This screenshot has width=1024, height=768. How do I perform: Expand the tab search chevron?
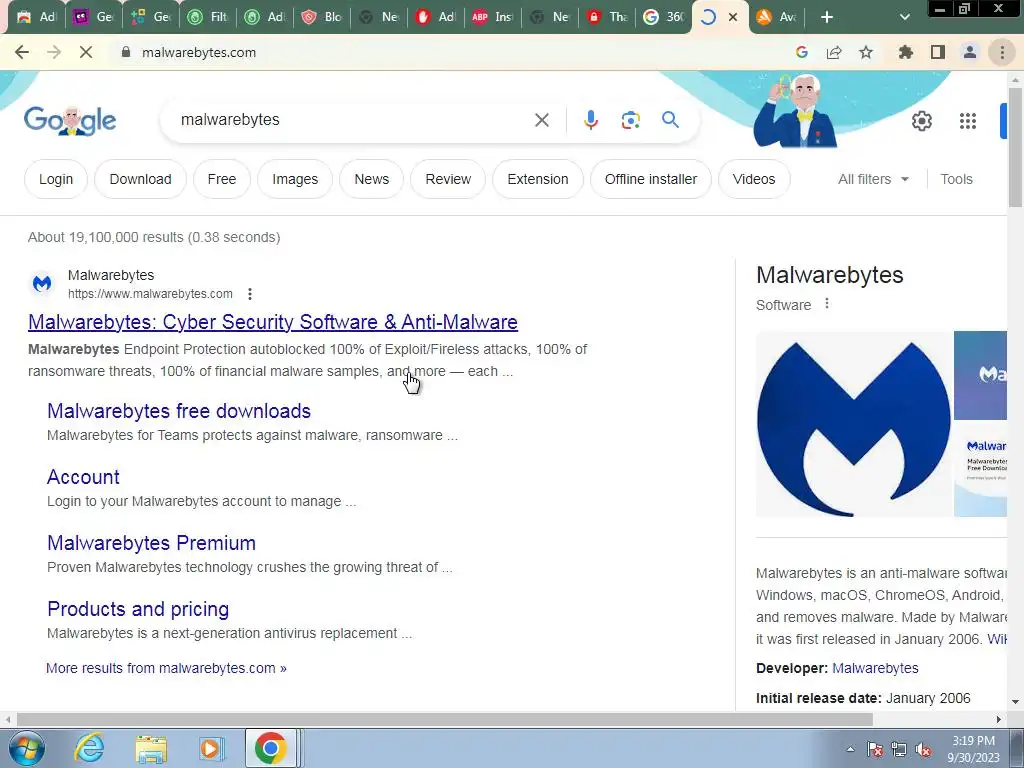pyautogui.click(x=904, y=17)
